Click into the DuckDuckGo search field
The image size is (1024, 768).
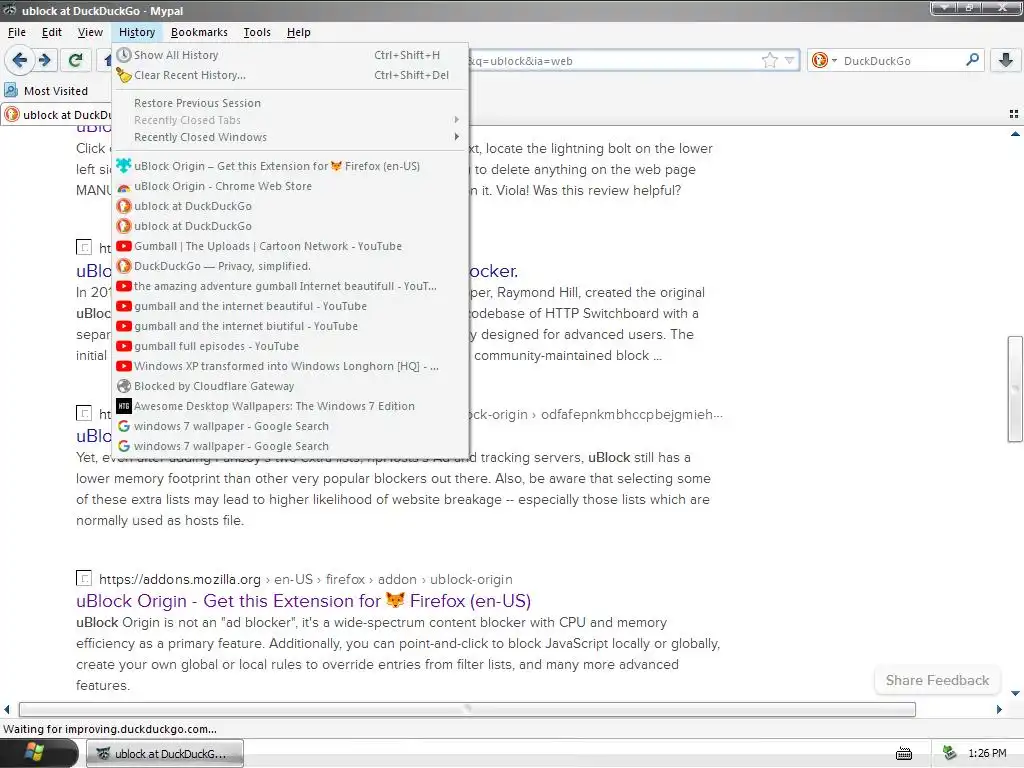coord(903,61)
